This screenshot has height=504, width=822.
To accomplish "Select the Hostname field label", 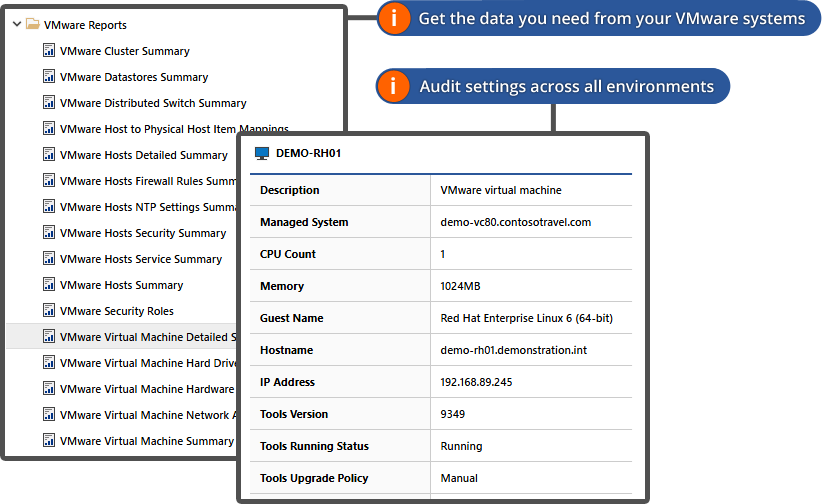I will 286,350.
